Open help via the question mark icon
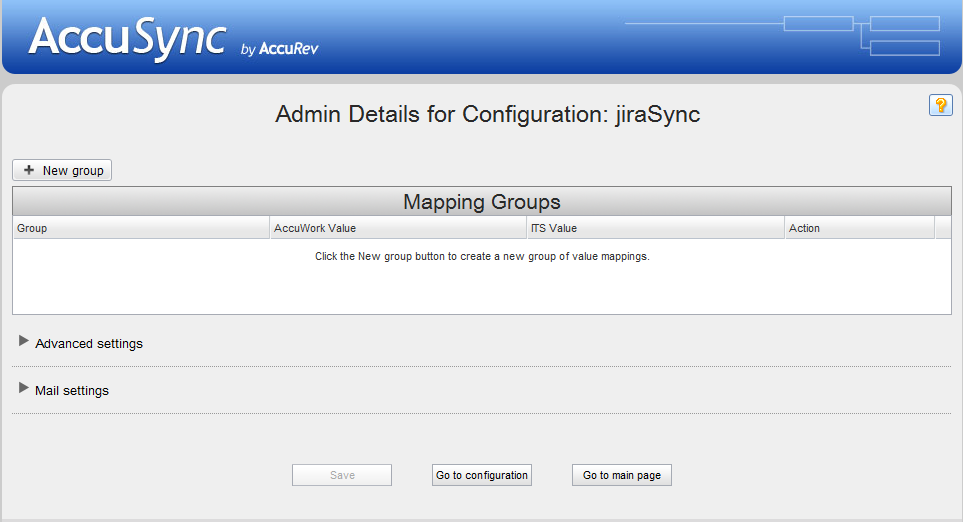Screen dimensions: 963x522 pyautogui.click(x=940, y=105)
